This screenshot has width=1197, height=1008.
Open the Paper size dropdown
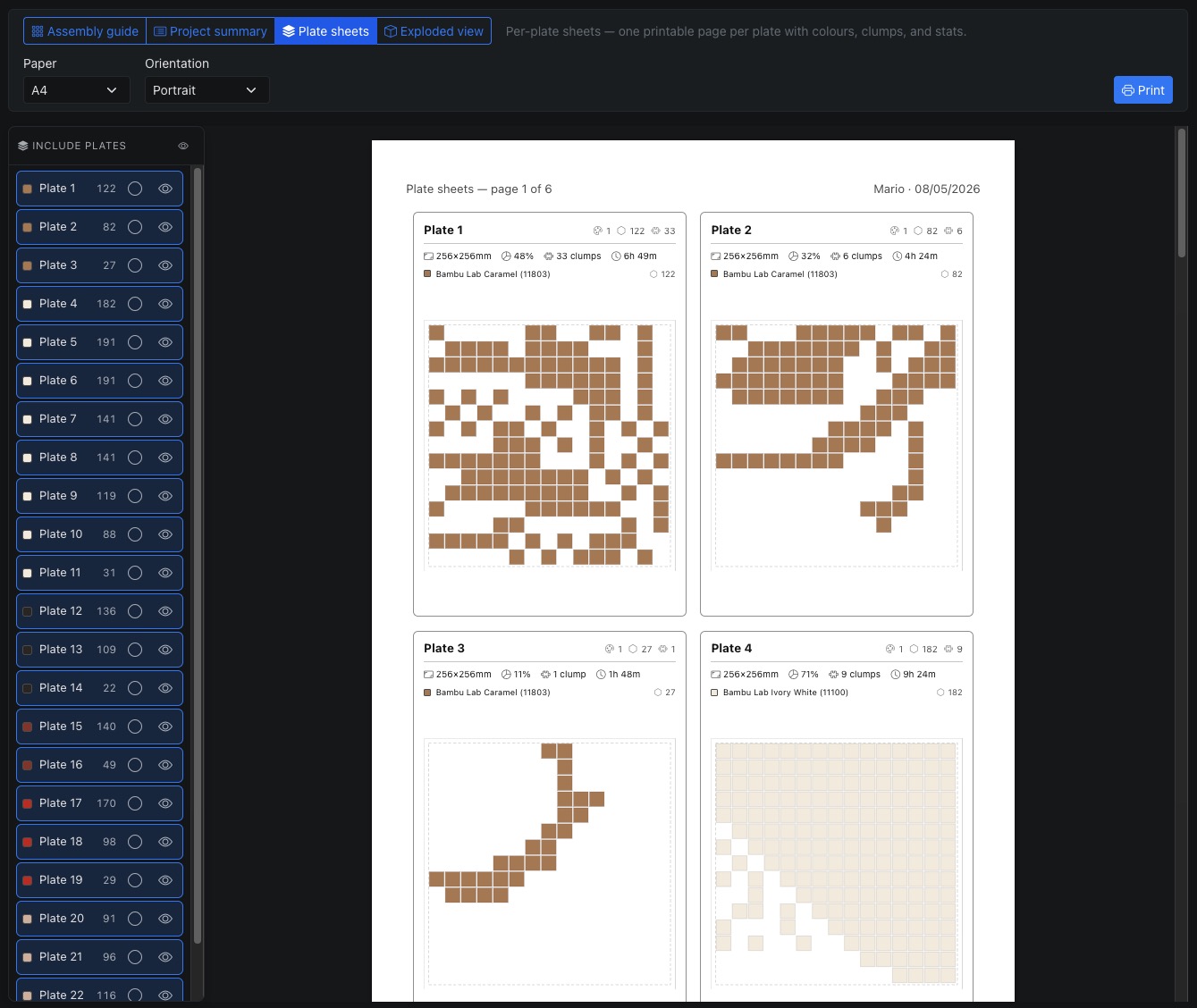coord(76,90)
